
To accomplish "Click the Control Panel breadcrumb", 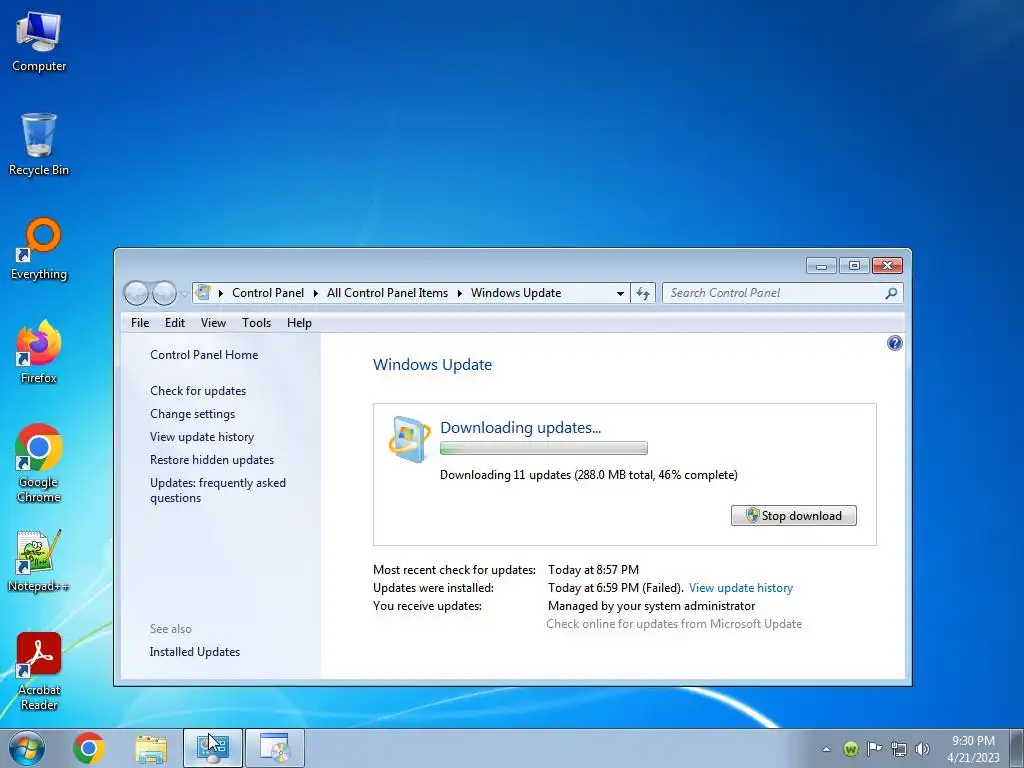I will coord(268,293).
